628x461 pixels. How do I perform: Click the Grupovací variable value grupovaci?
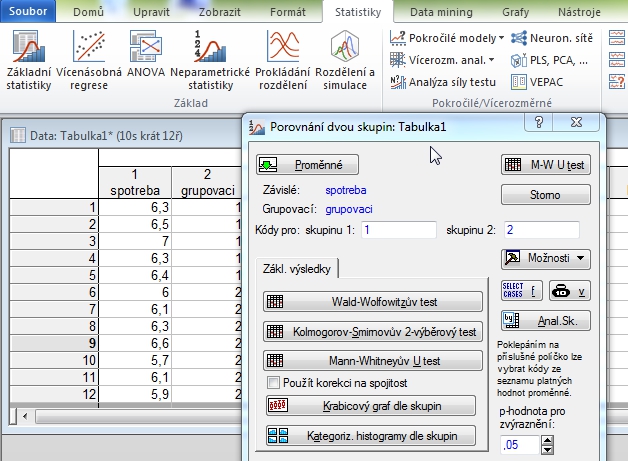point(349,209)
